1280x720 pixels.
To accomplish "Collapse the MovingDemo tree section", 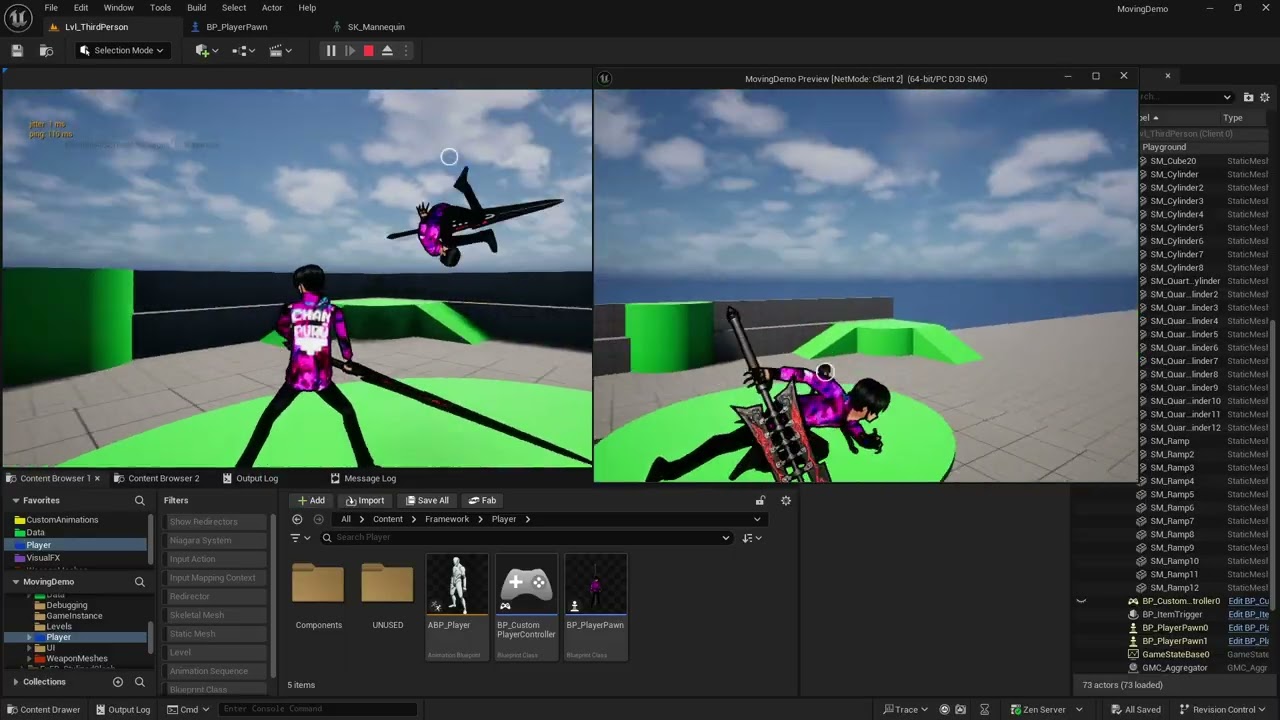I will pyautogui.click(x=16, y=581).
